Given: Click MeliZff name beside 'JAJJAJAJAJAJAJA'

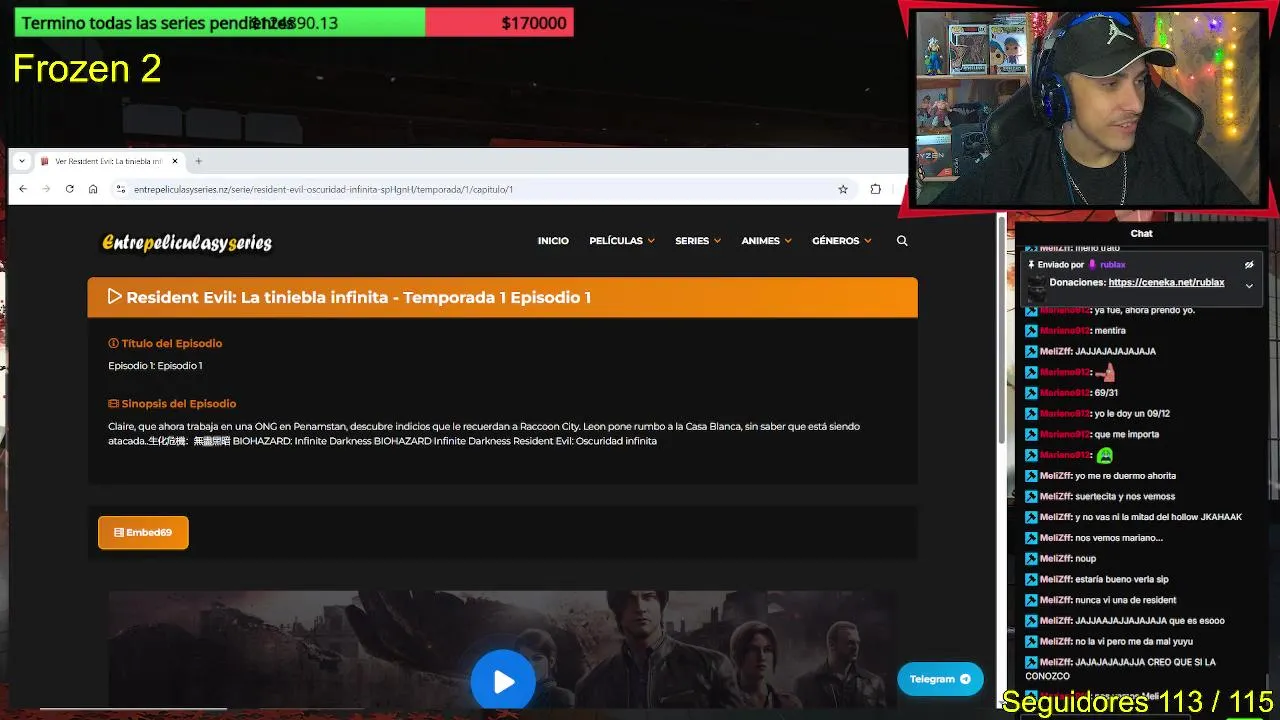Looking at the screenshot, I should point(1056,352).
